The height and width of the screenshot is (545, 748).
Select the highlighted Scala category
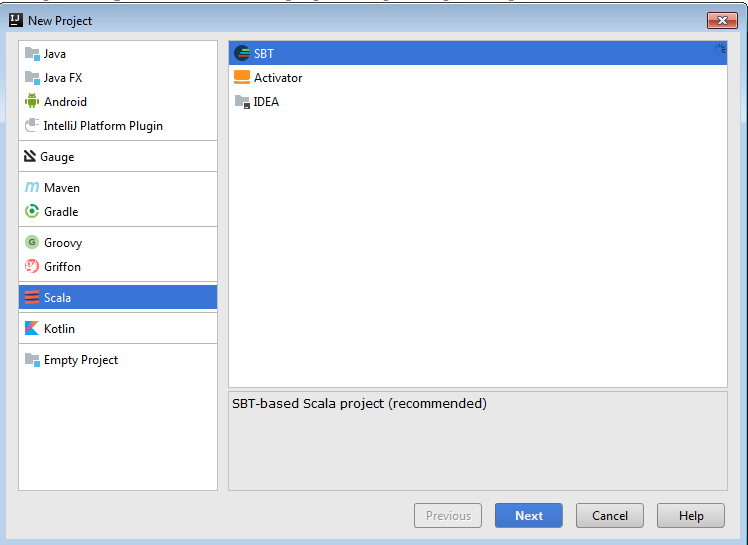click(118, 297)
